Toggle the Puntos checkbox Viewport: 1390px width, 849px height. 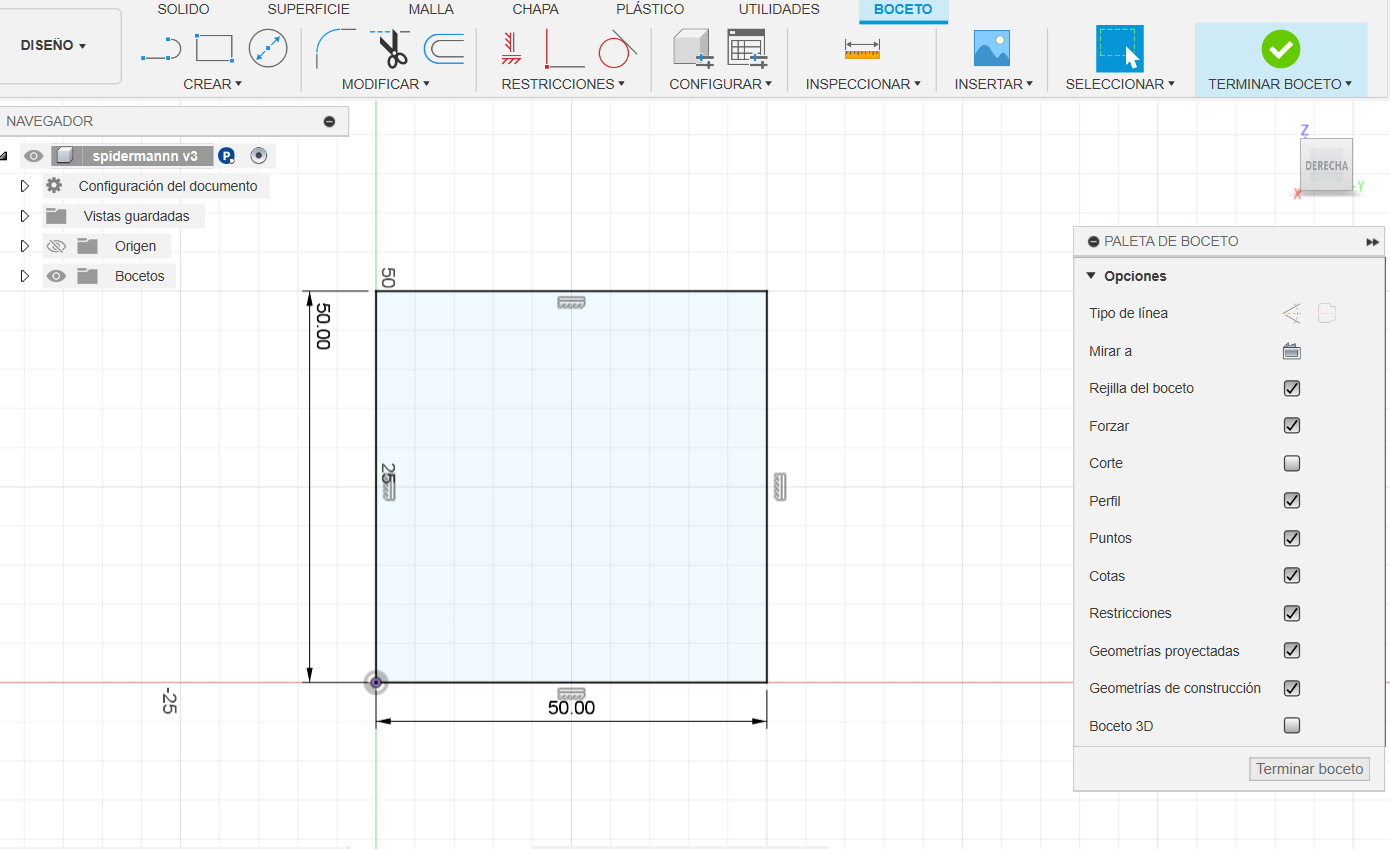pyautogui.click(x=1292, y=538)
